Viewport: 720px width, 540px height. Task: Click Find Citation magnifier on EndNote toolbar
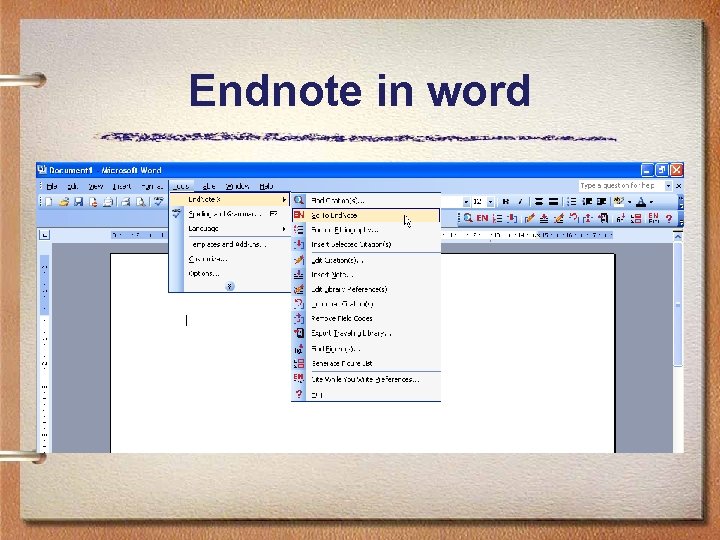click(467, 218)
